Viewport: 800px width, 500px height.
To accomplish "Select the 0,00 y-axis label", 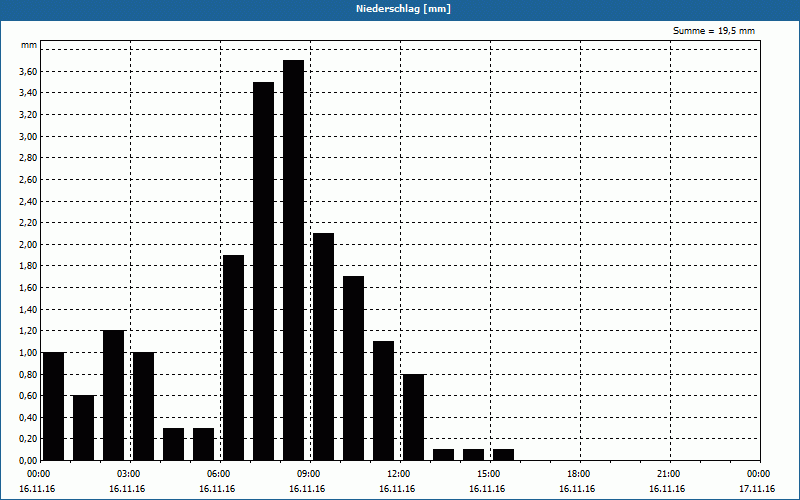I will click(28, 461).
